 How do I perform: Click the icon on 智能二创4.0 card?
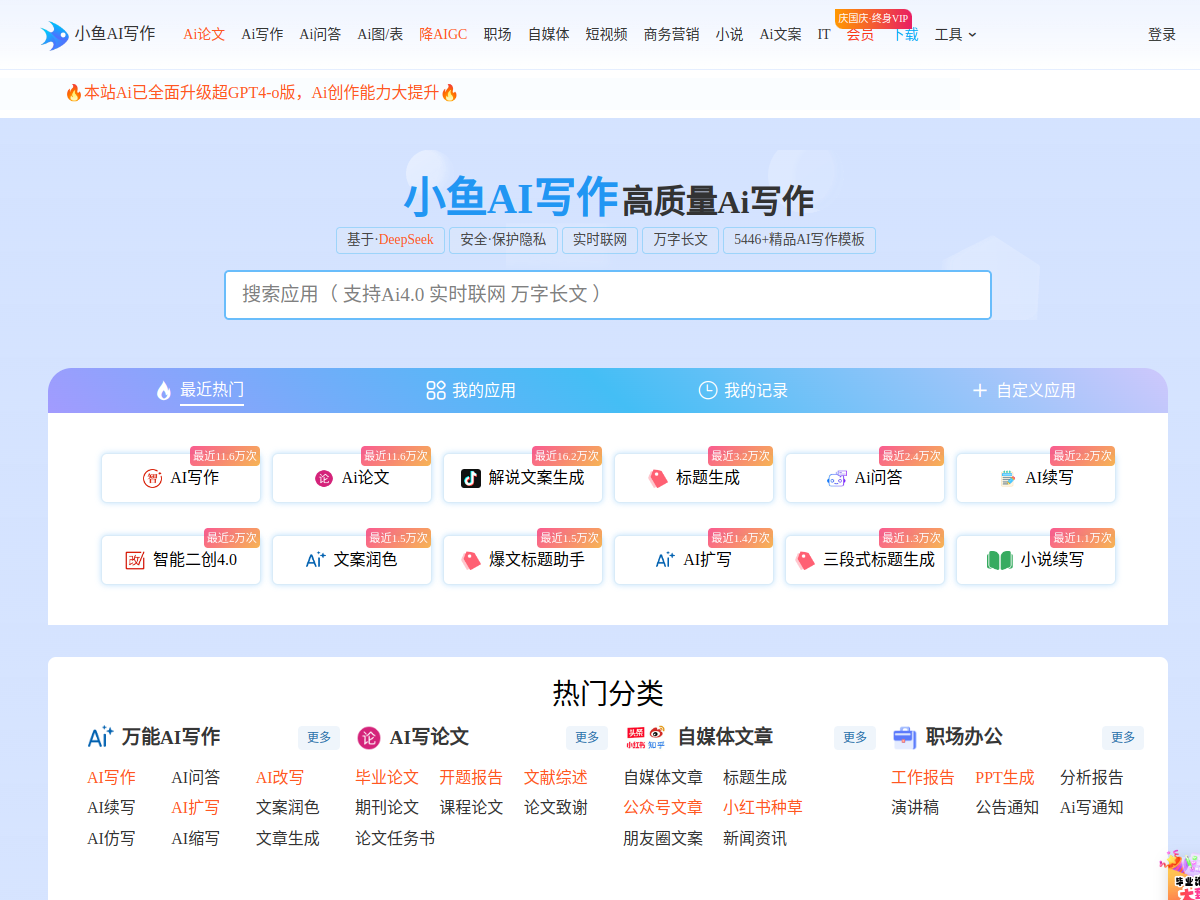tap(135, 560)
